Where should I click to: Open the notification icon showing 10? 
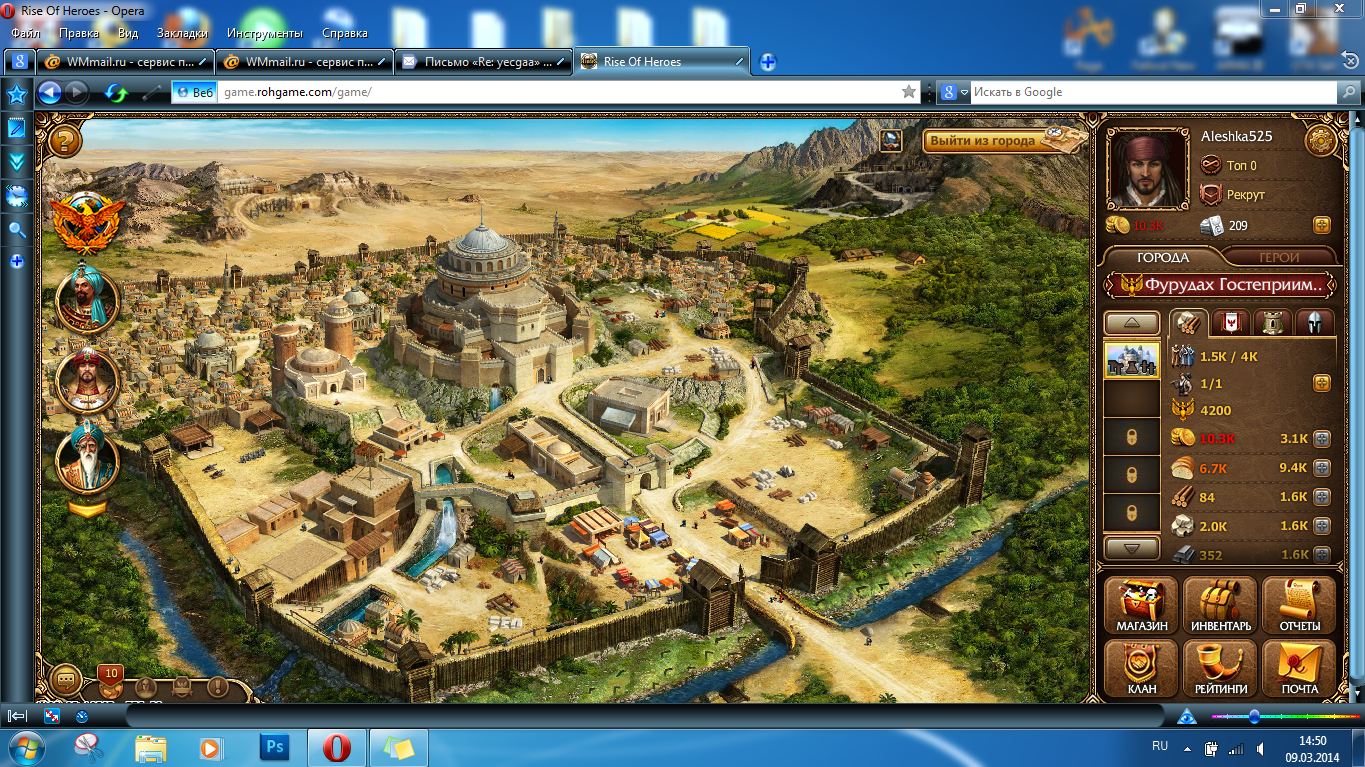tap(111, 682)
